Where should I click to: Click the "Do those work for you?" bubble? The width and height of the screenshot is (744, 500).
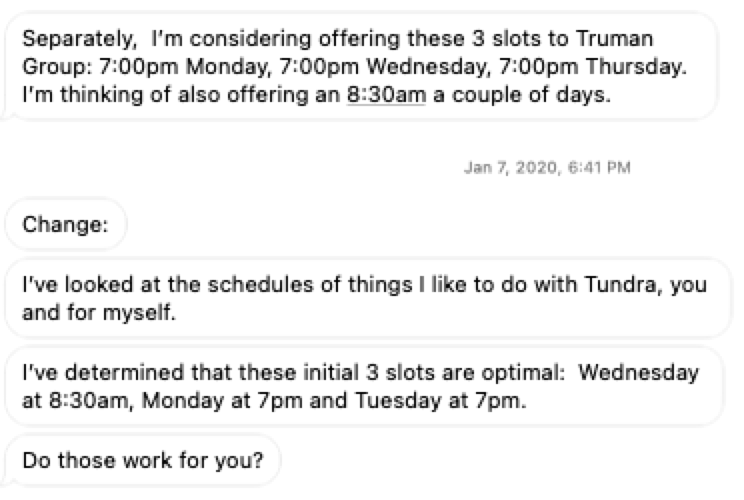(142, 461)
